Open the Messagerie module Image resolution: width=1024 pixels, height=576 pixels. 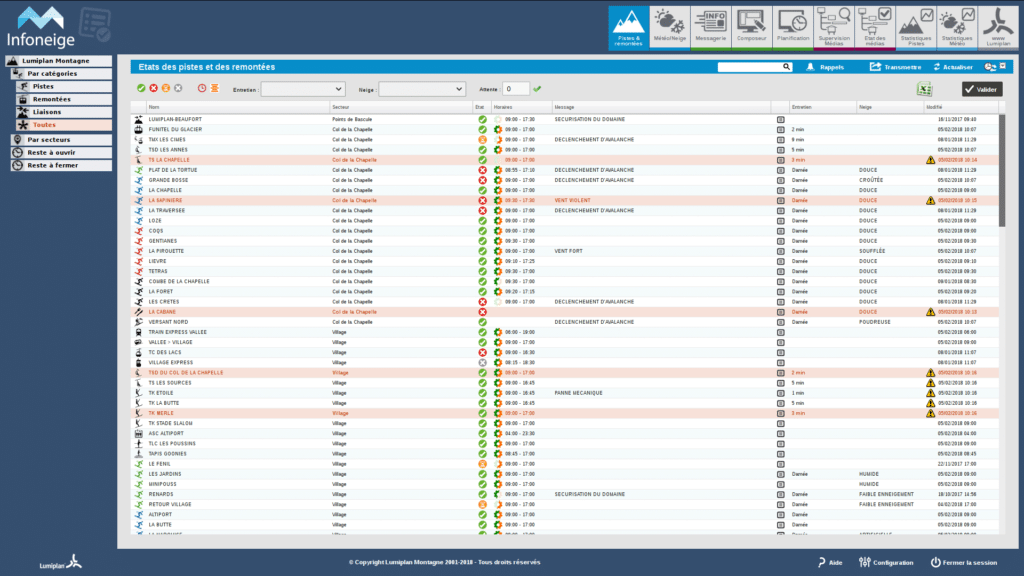[x=711, y=27]
